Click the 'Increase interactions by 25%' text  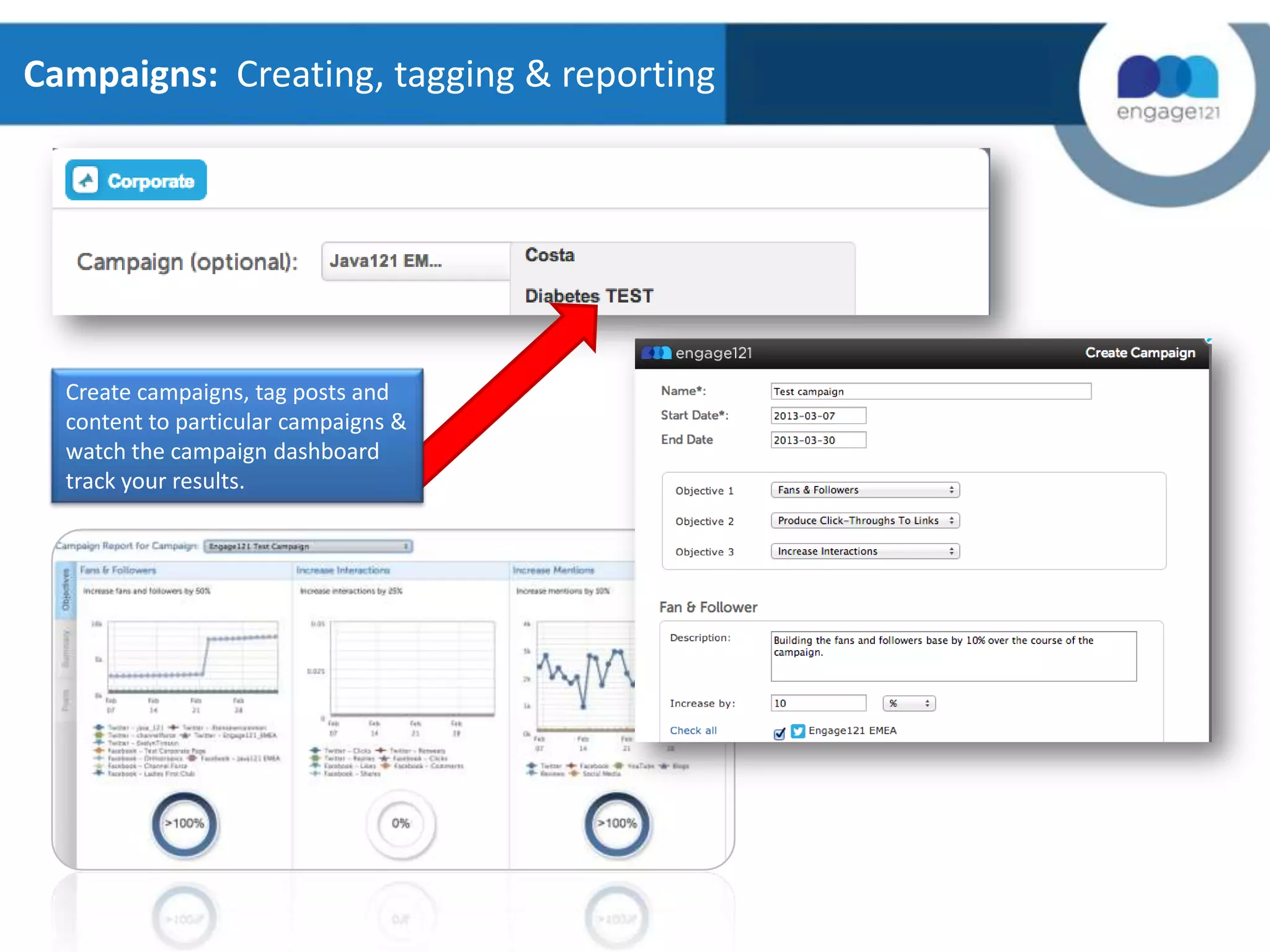[x=351, y=591]
